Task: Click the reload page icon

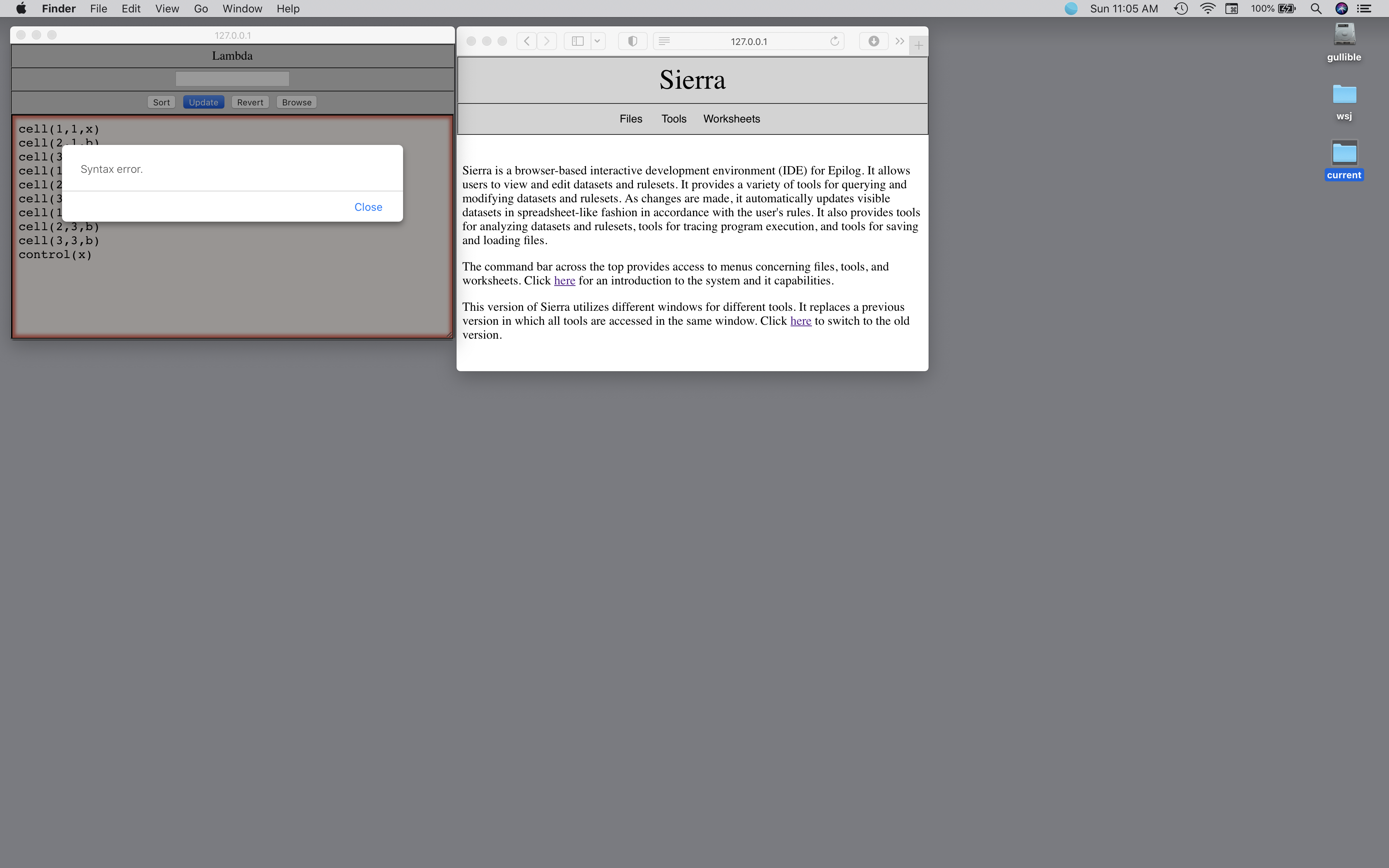Action: pos(834,41)
